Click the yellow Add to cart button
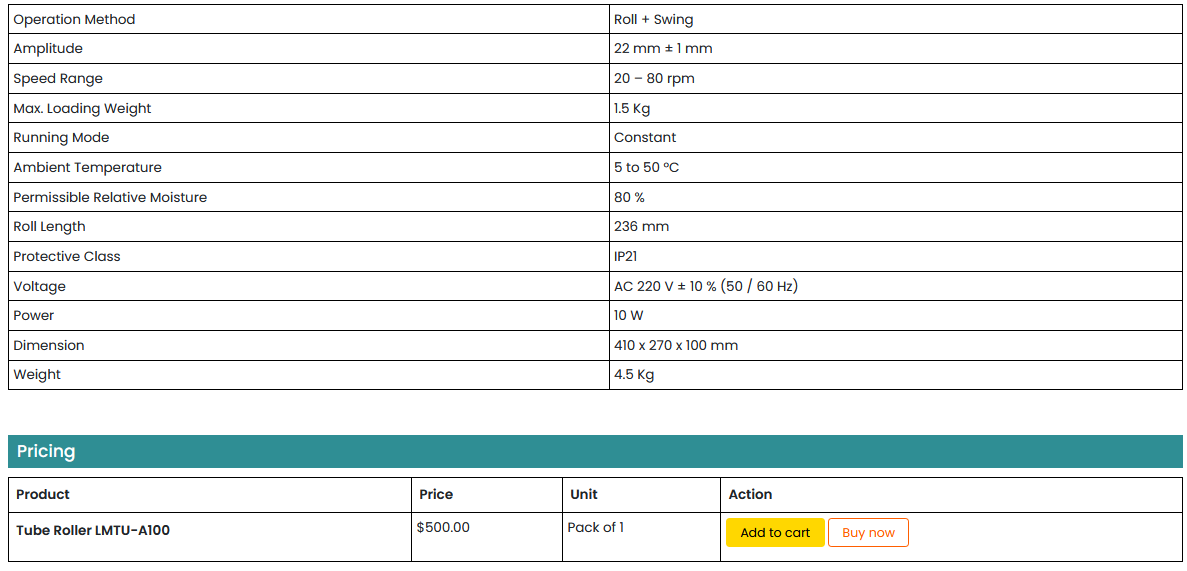Viewport: 1187px width, 571px height. tap(775, 533)
